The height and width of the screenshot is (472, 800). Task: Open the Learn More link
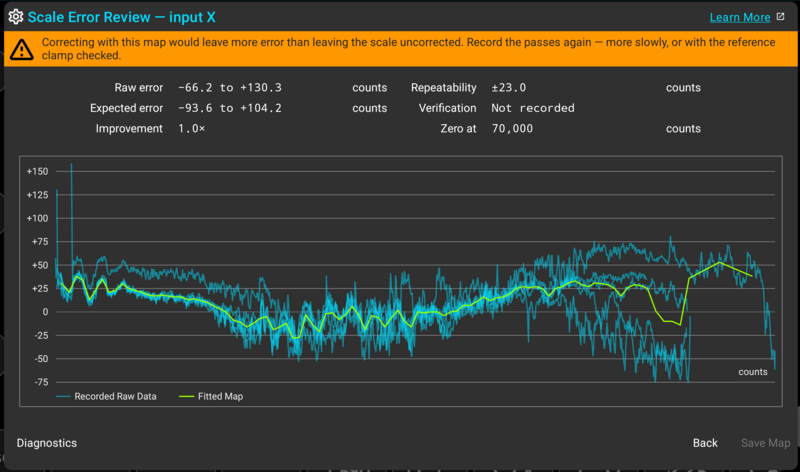tap(740, 17)
